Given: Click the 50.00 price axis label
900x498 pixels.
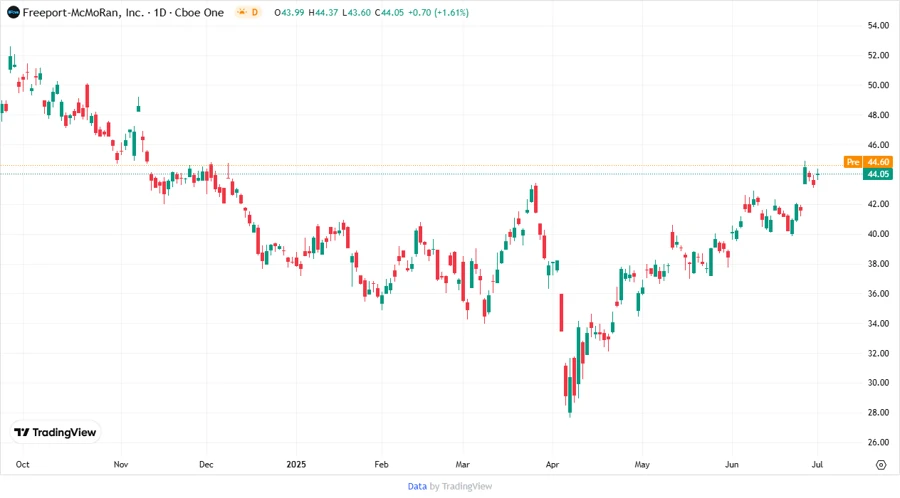Looking at the screenshot, I should tap(878, 85).
